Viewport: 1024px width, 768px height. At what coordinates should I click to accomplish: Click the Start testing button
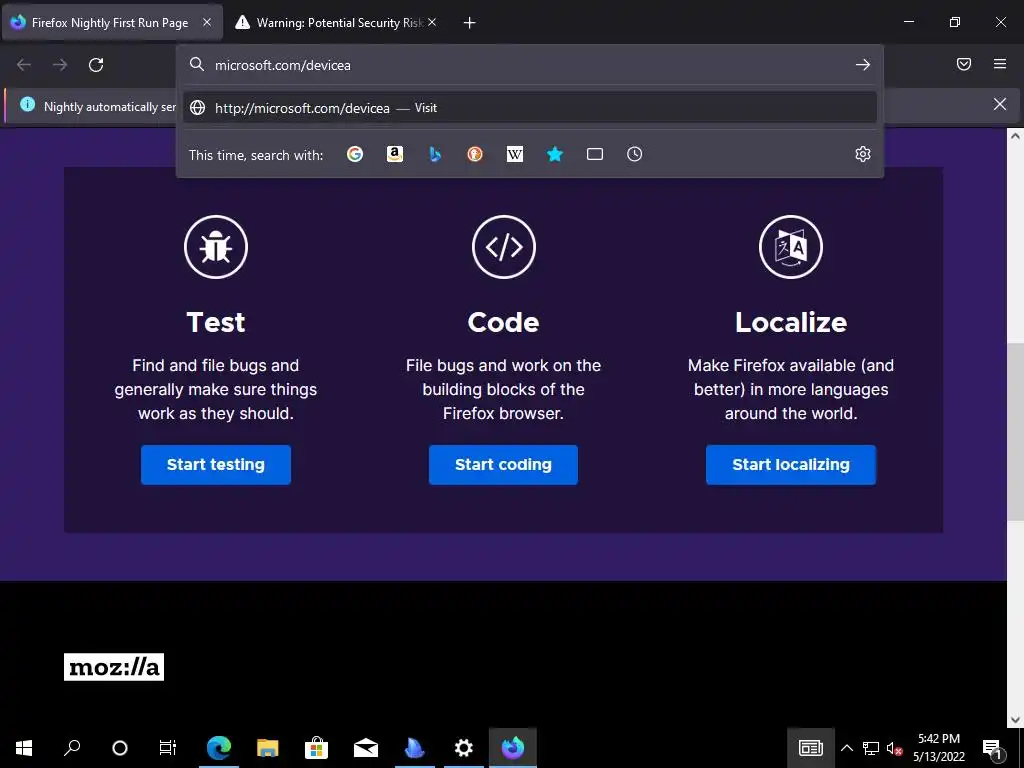click(216, 465)
